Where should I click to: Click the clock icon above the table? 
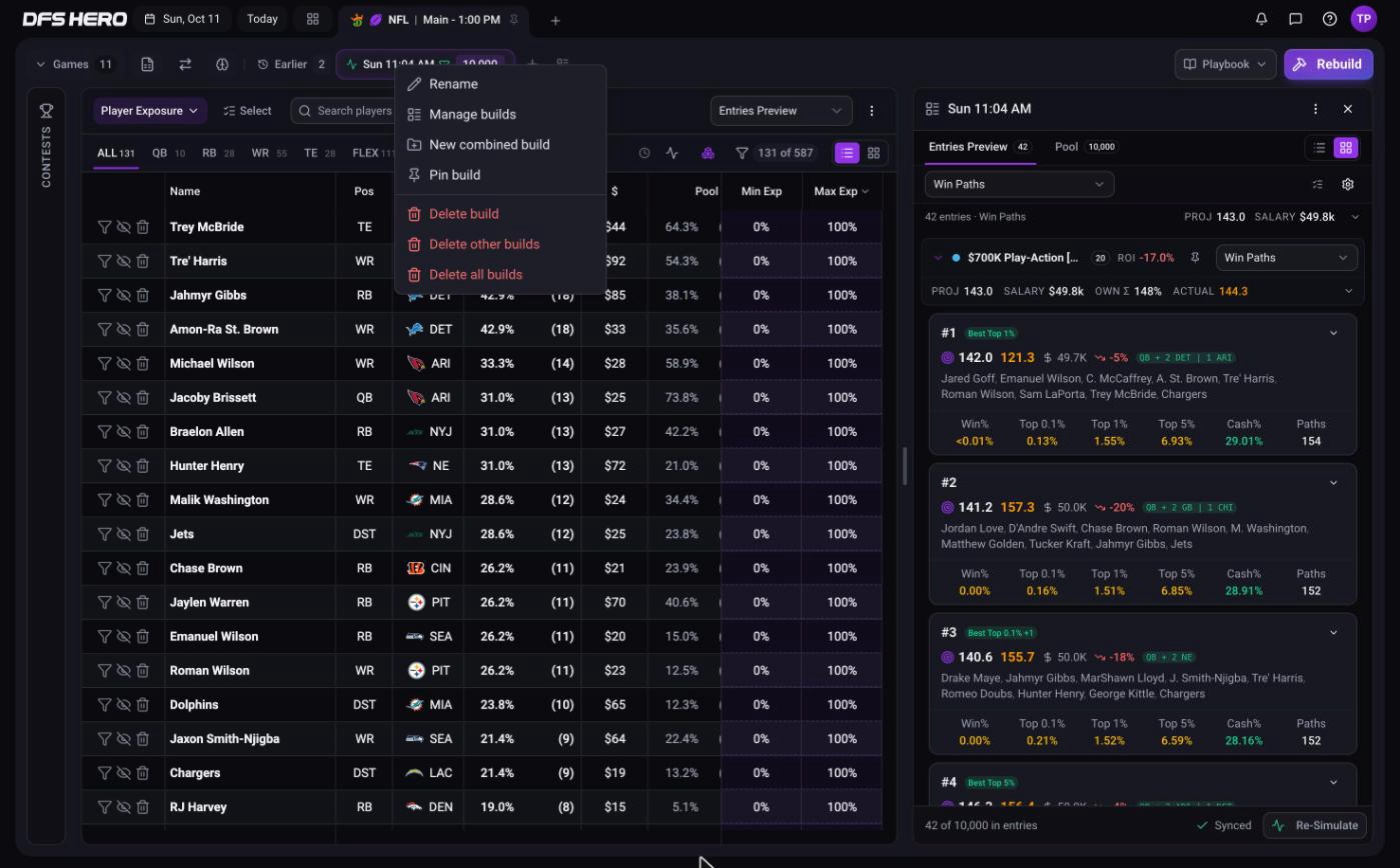[x=644, y=153]
